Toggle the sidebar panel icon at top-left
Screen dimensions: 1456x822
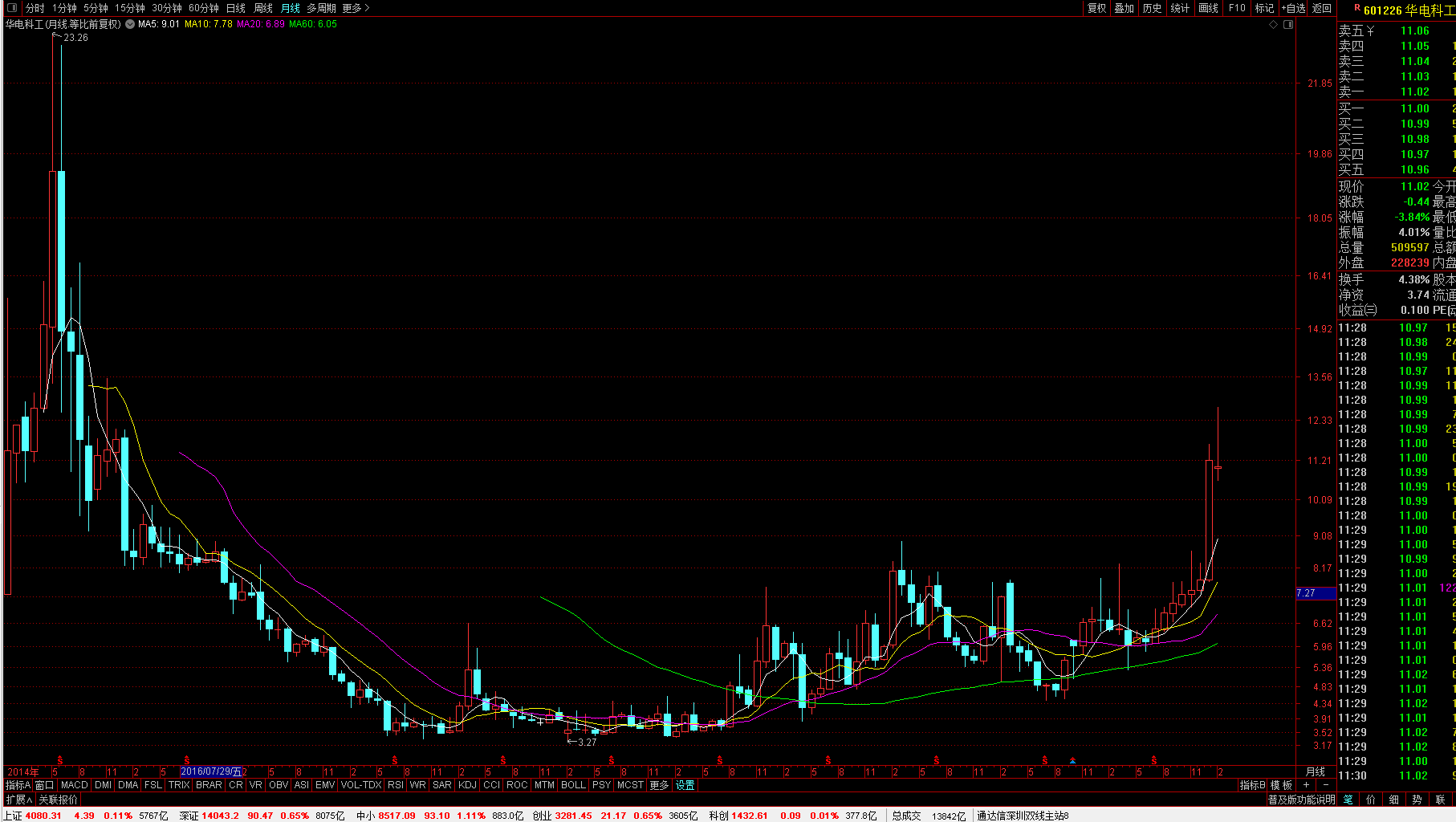click(12, 8)
